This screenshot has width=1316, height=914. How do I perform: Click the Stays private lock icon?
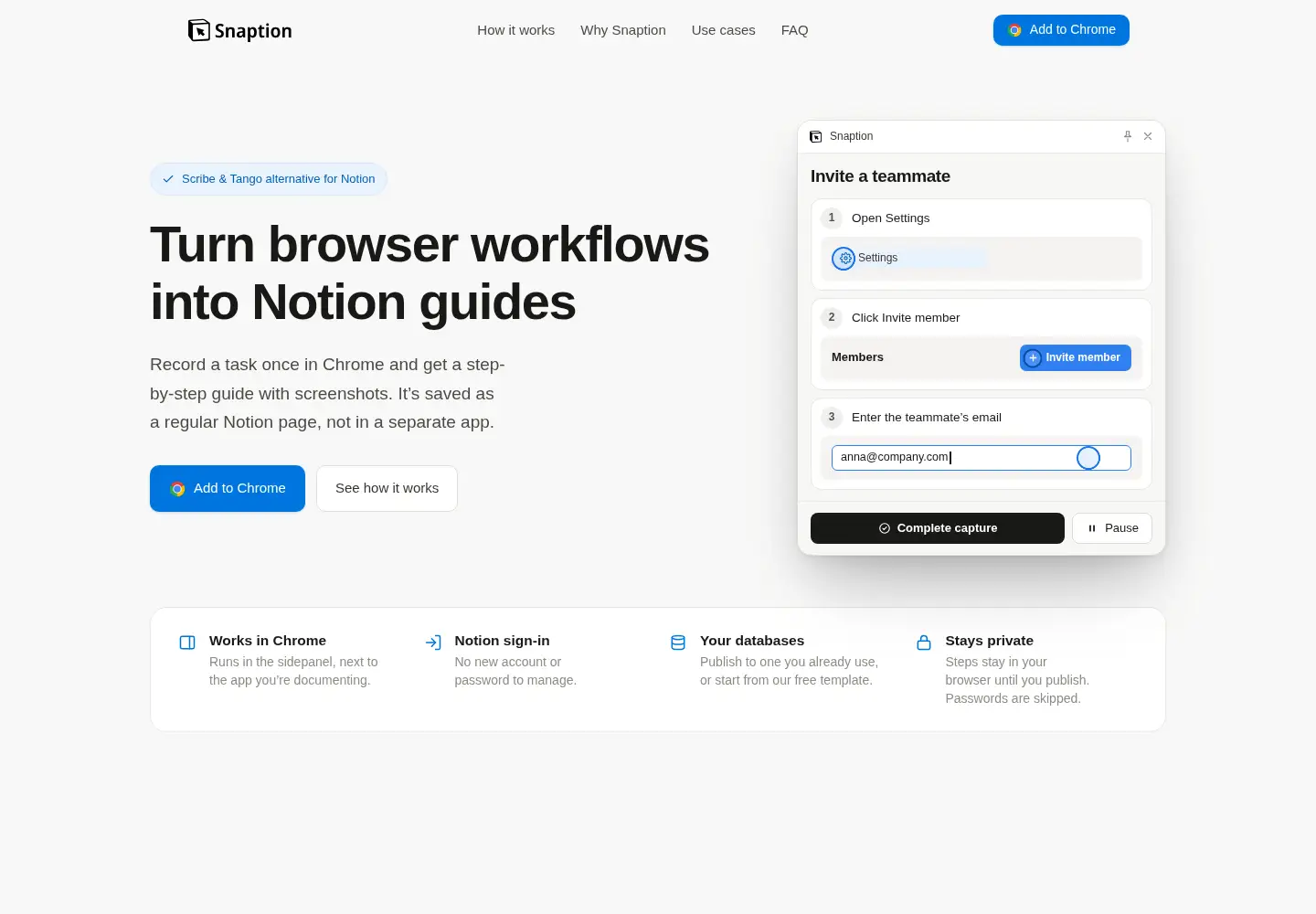coord(924,643)
